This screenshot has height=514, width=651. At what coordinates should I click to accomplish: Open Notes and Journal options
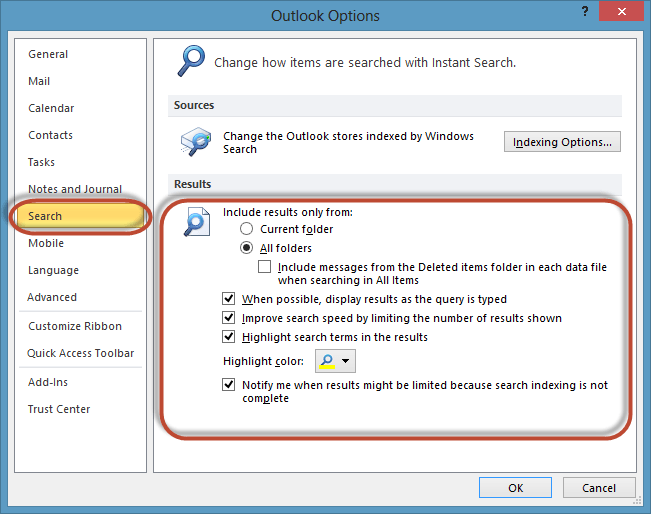click(75, 189)
